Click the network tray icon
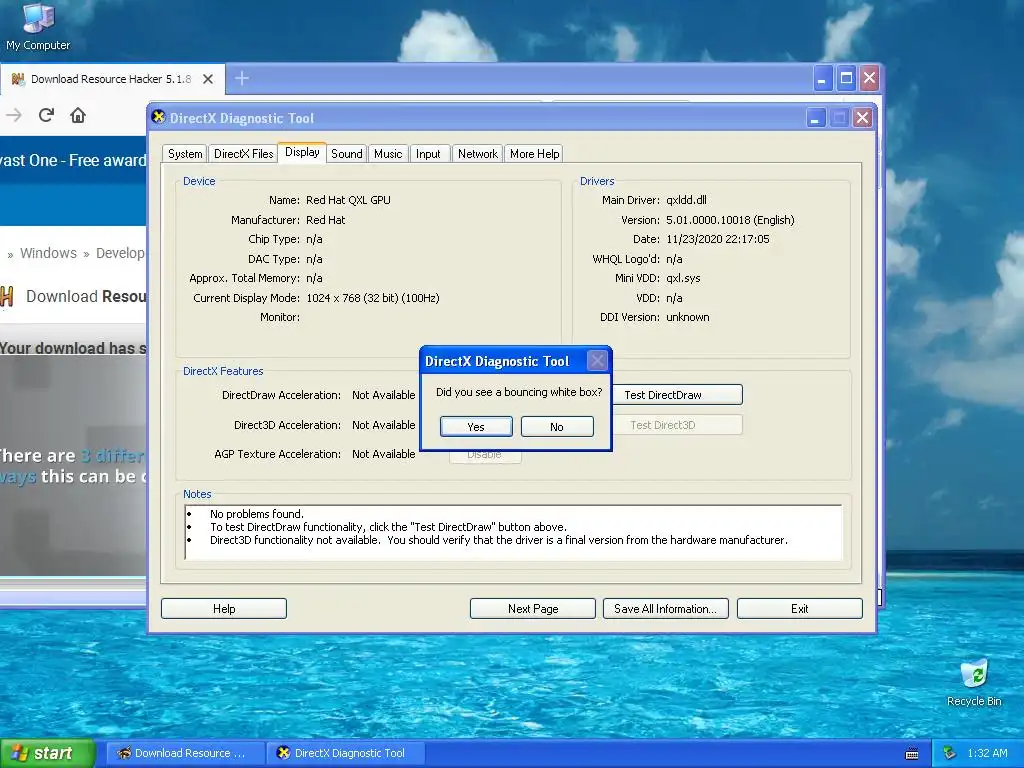The height and width of the screenshot is (768, 1024). point(950,753)
